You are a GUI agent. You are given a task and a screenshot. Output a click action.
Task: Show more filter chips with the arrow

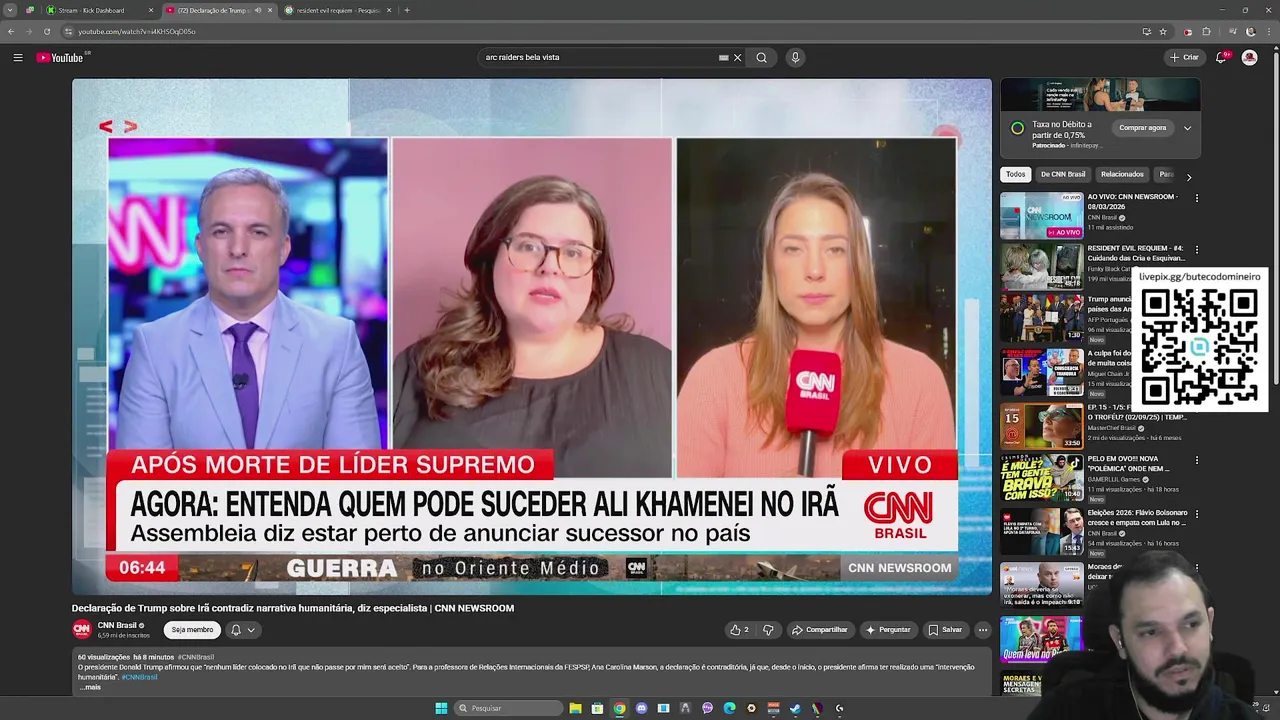tap(1188, 177)
